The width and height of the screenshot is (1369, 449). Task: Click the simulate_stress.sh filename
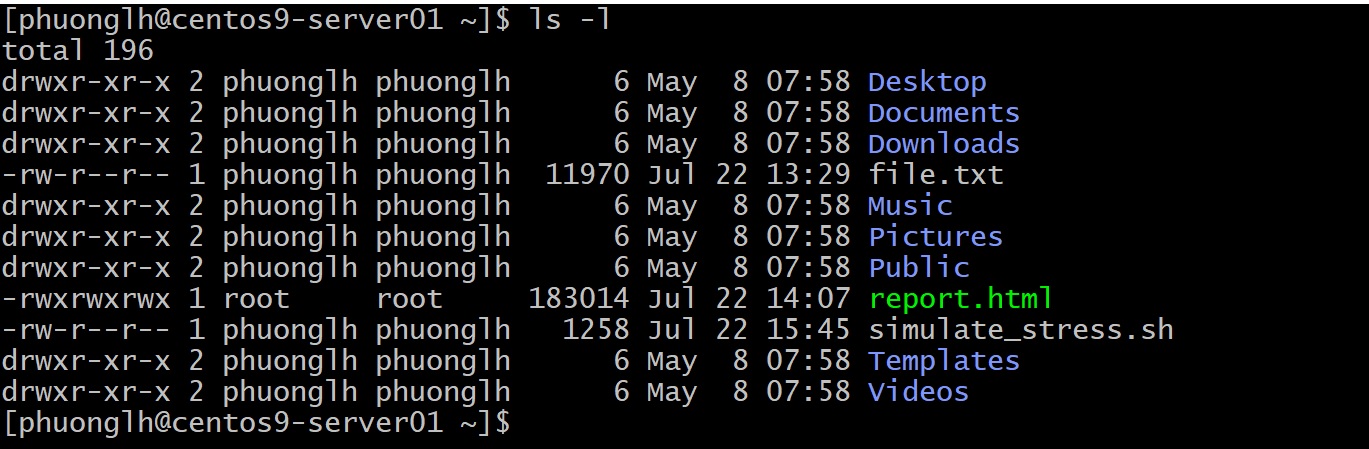(x=1020, y=330)
